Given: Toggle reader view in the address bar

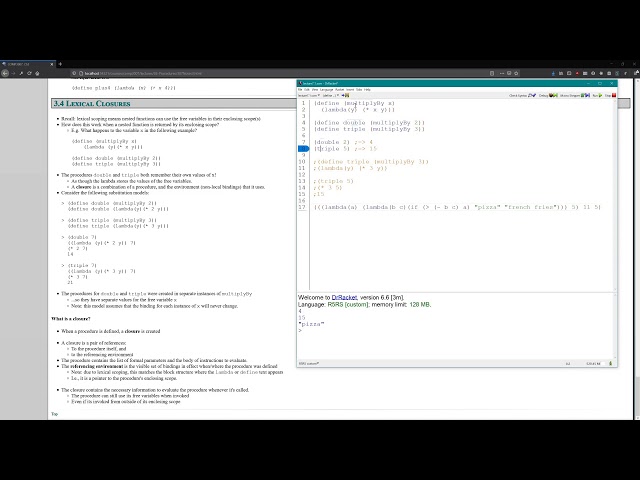Looking at the screenshot, I should coord(492,73).
